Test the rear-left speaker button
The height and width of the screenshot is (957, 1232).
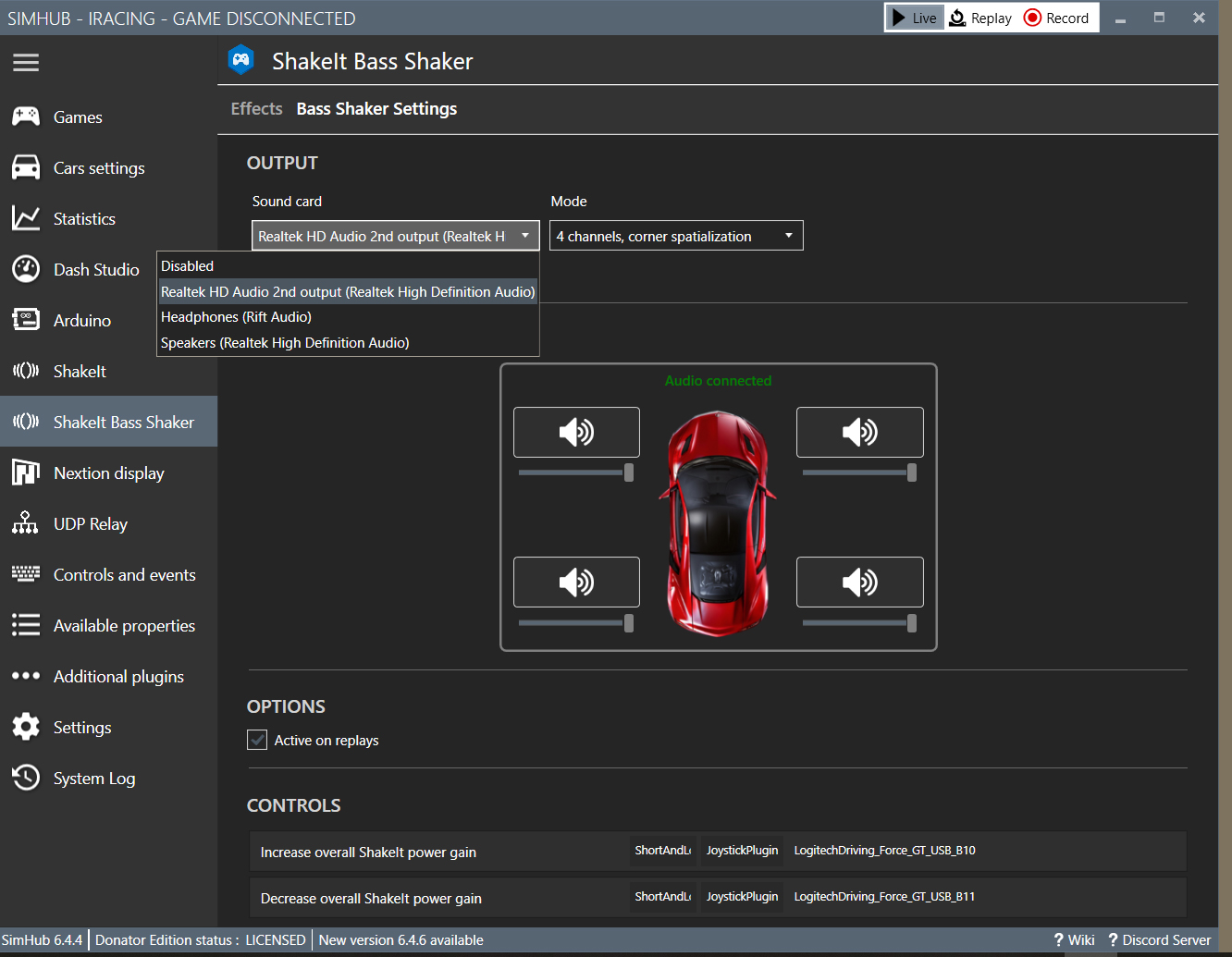click(x=576, y=582)
